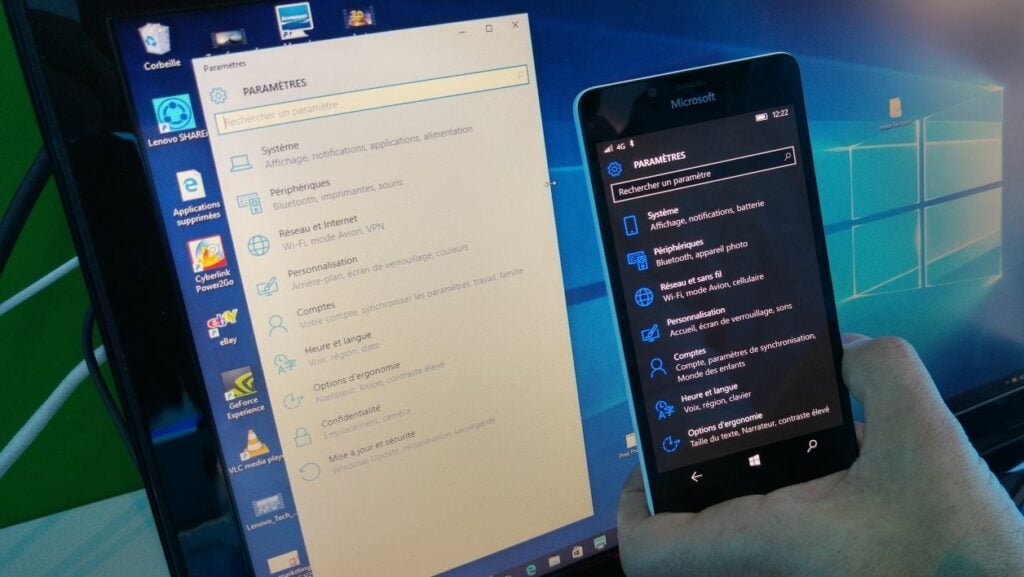
Task: Tap the search button in phone navigation bar
Action: coord(812,446)
